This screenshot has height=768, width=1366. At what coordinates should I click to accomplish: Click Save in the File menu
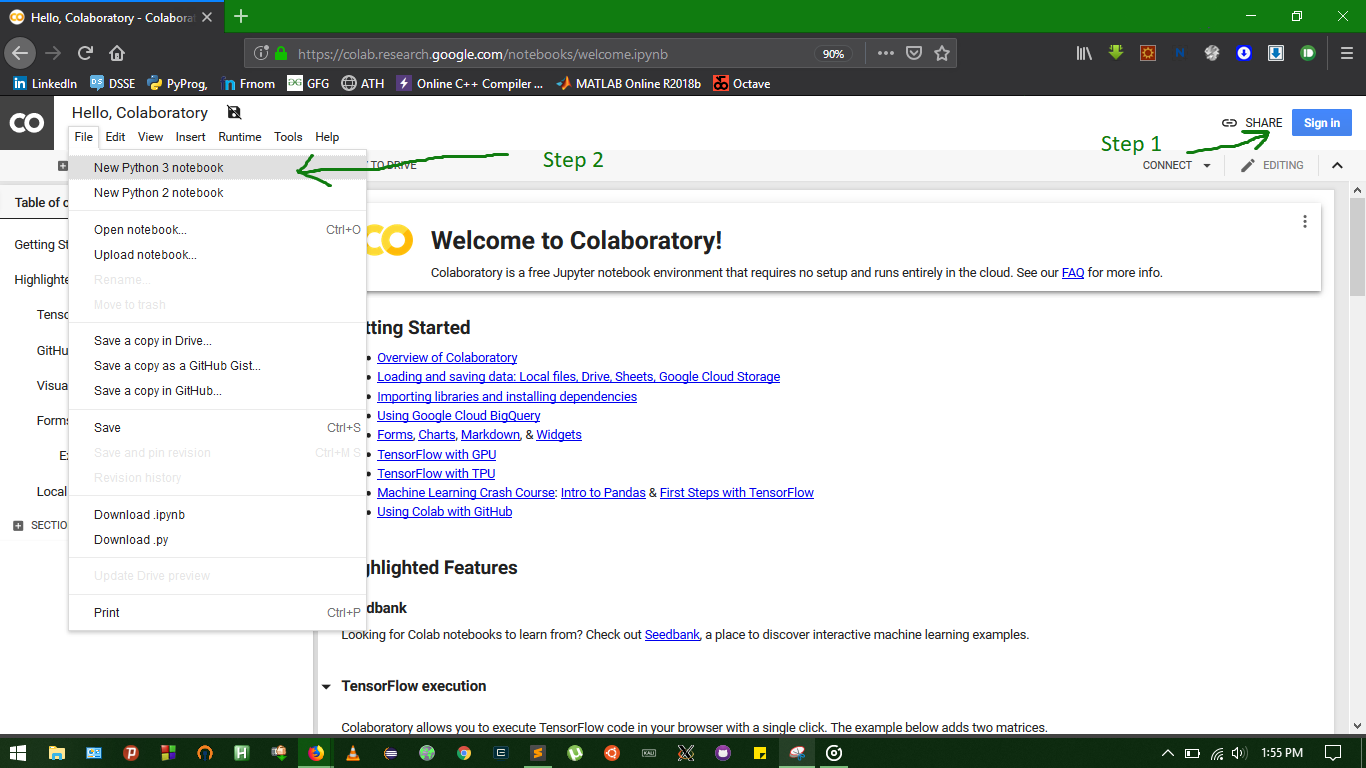click(x=217, y=428)
